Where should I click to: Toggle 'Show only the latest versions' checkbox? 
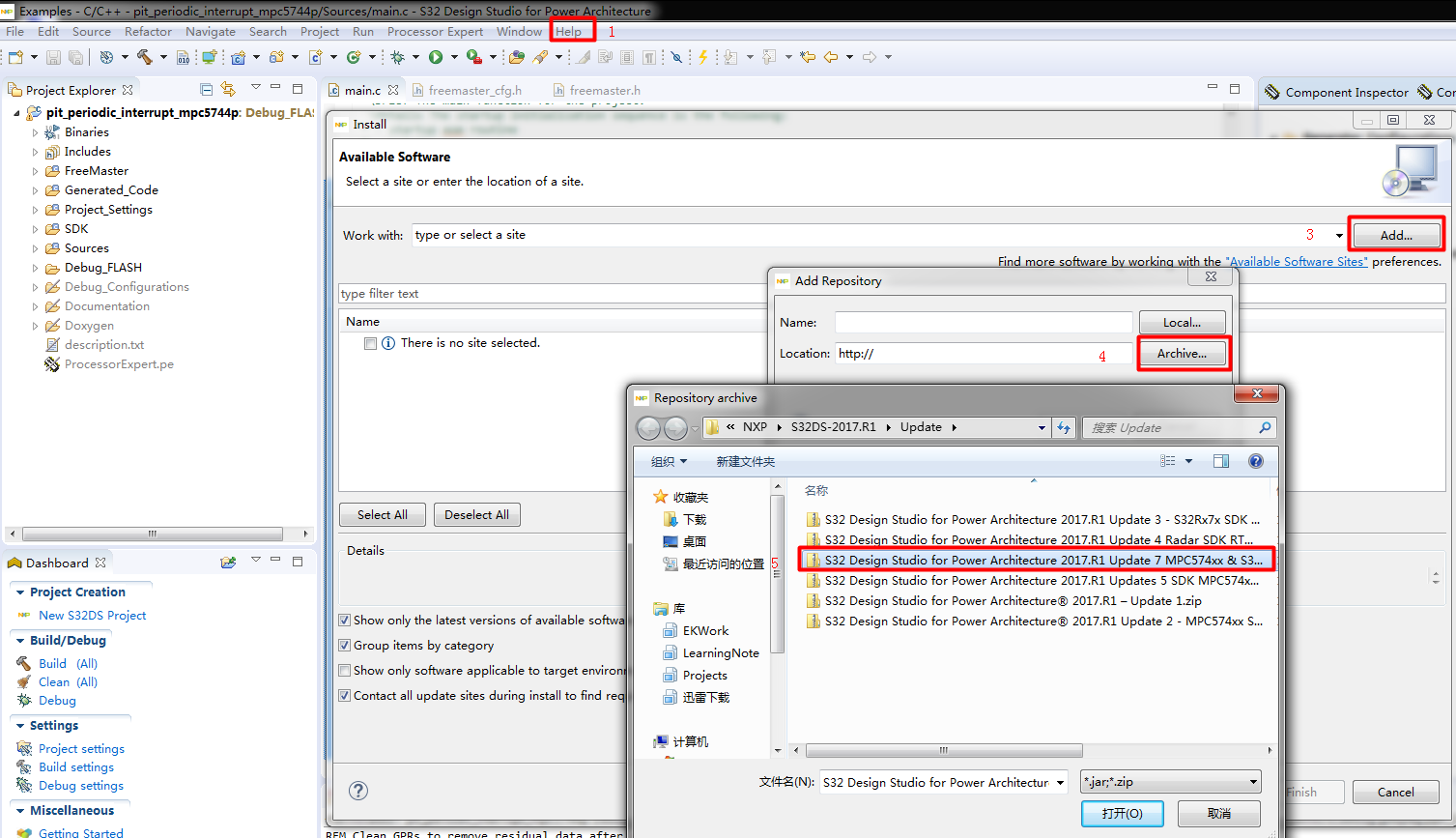(345, 621)
